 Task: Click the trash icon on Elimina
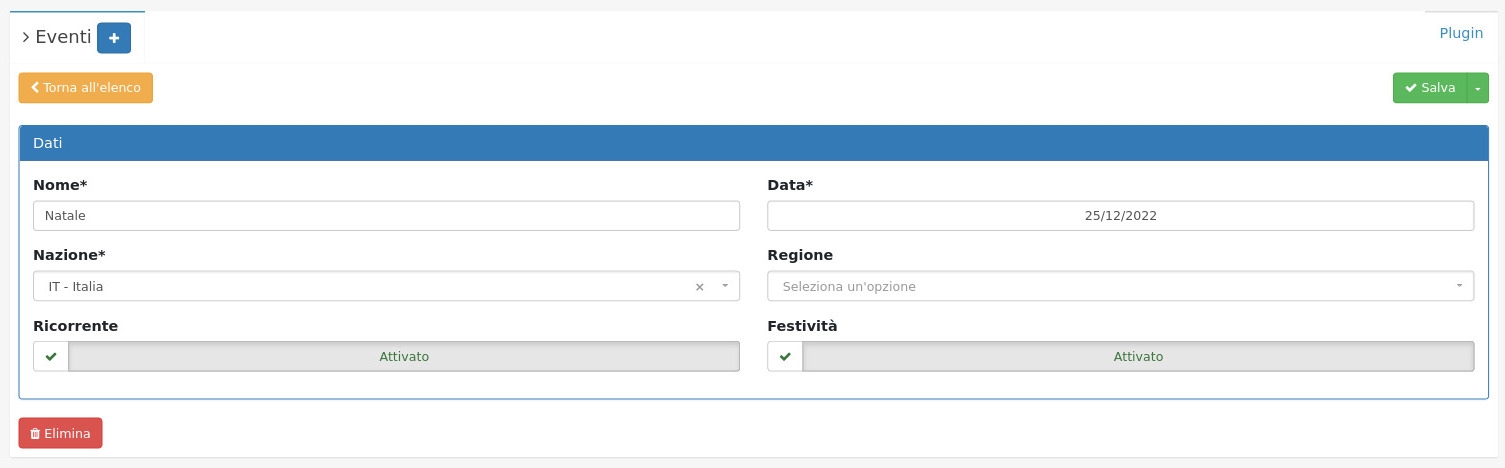click(35, 434)
